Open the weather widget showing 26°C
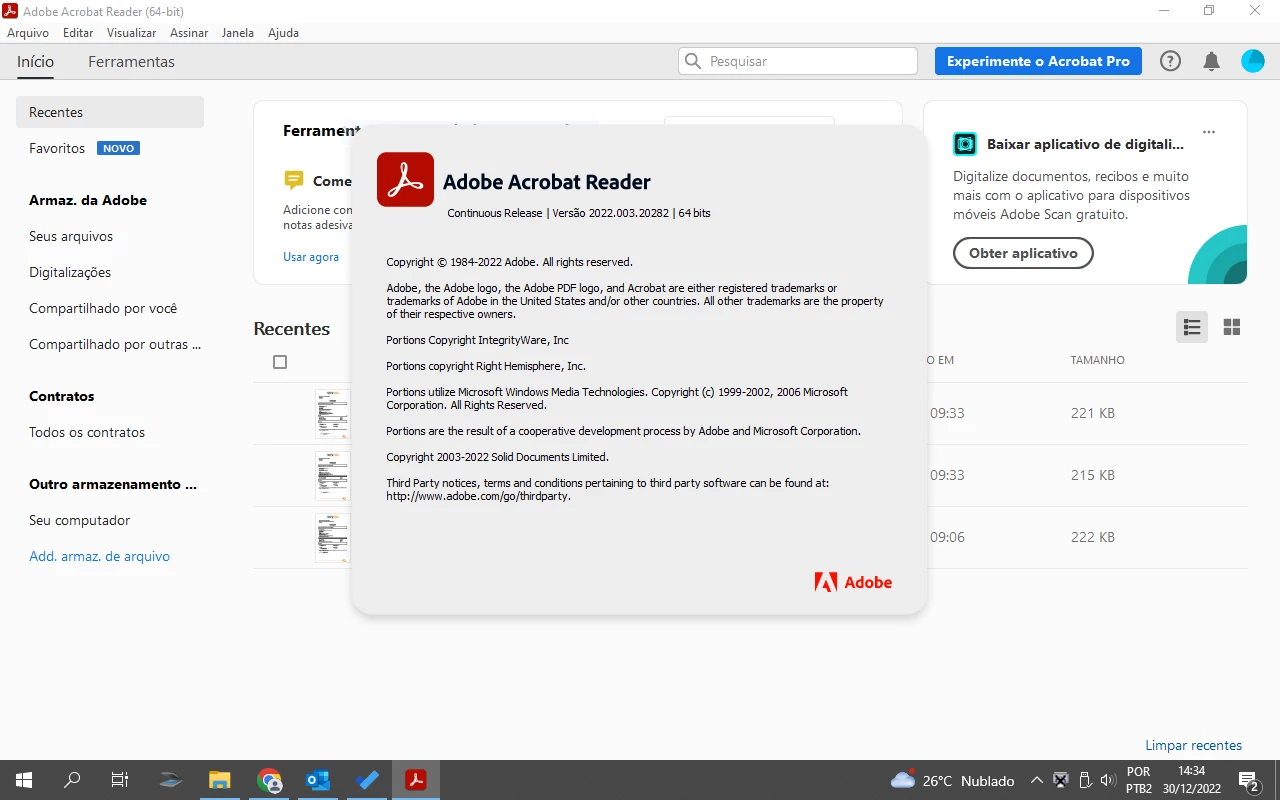Viewport: 1280px width, 800px height. (x=952, y=780)
